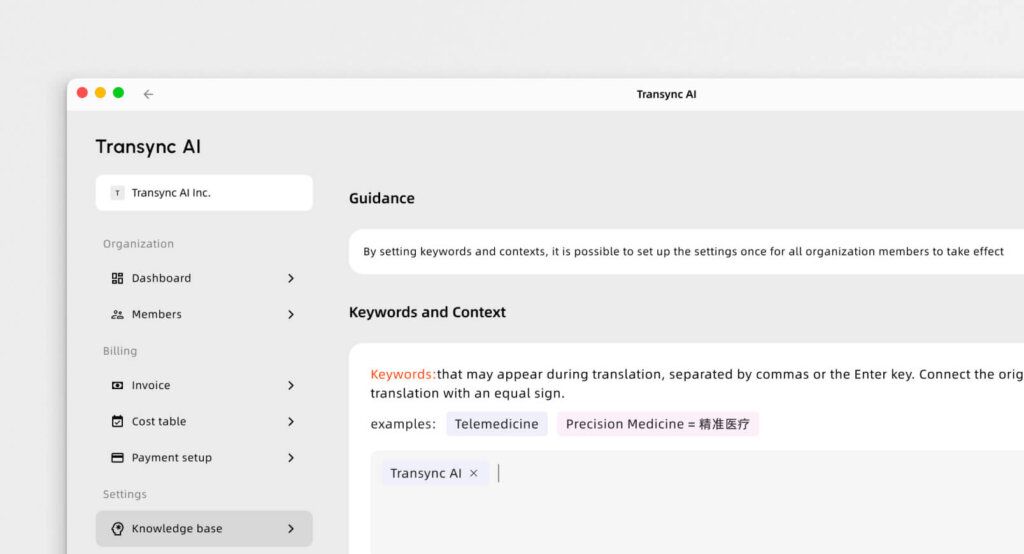Expand the Dashboard chevron
The width and height of the screenshot is (1024, 554).
click(291, 278)
